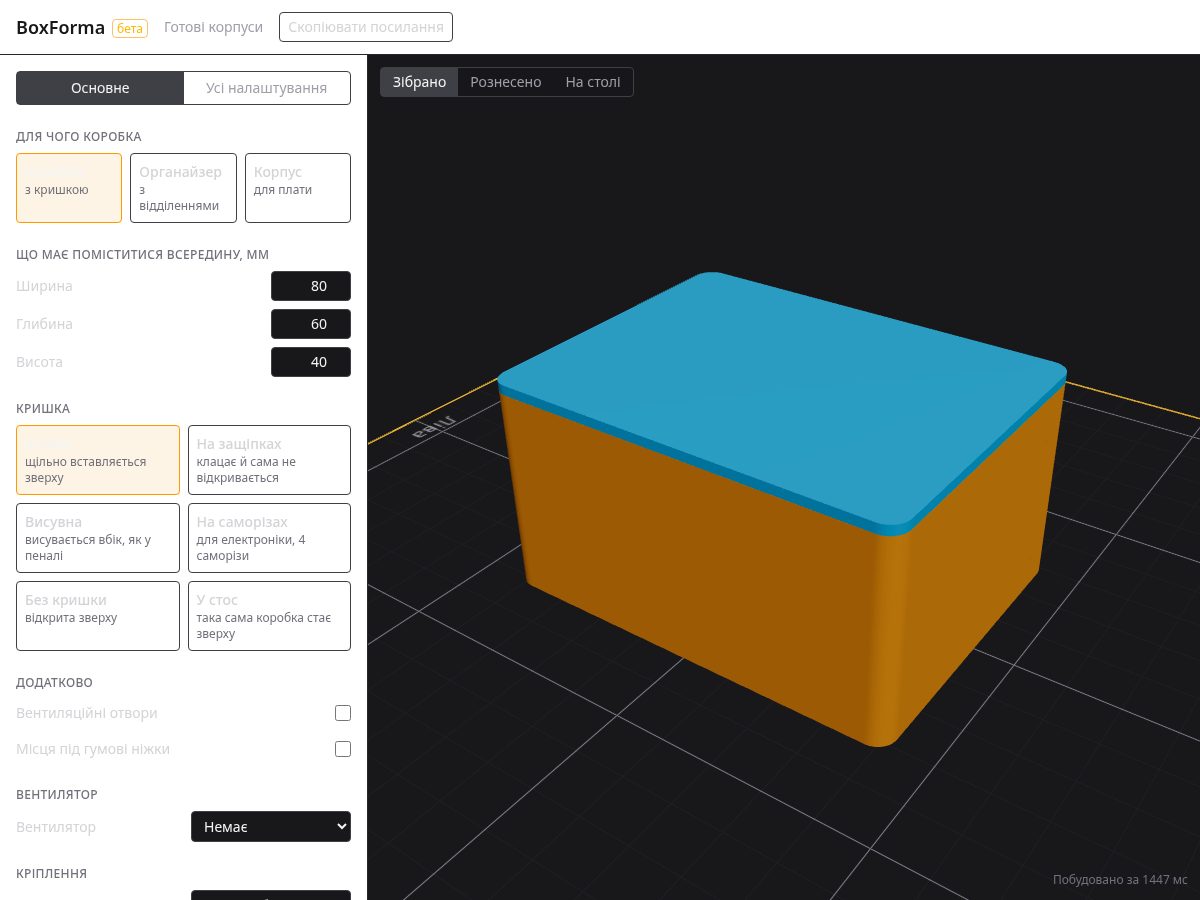This screenshot has height=900, width=1200.
Task: Select the 'Корпус для плати' card
Action: coord(298,188)
